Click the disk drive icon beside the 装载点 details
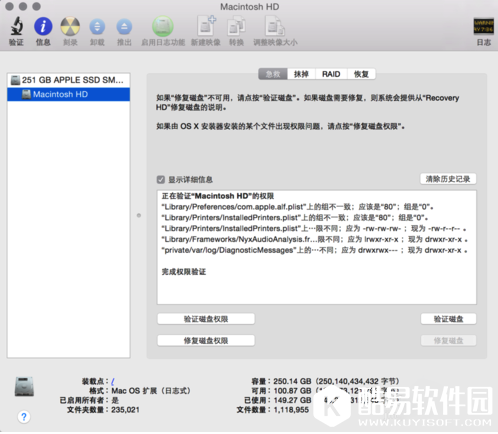Viewport: 498px width, 434px height. pyautogui.click(x=24, y=386)
